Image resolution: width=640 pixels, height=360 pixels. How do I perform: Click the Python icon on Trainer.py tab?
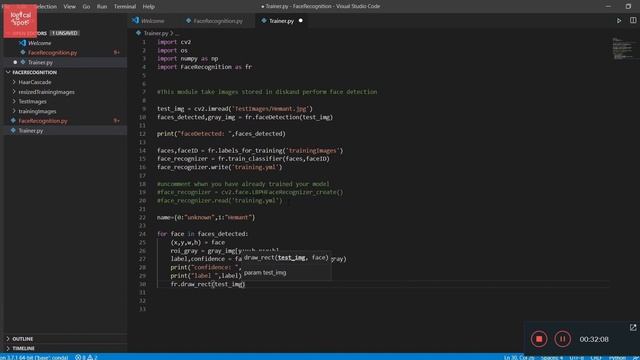(x=264, y=20)
